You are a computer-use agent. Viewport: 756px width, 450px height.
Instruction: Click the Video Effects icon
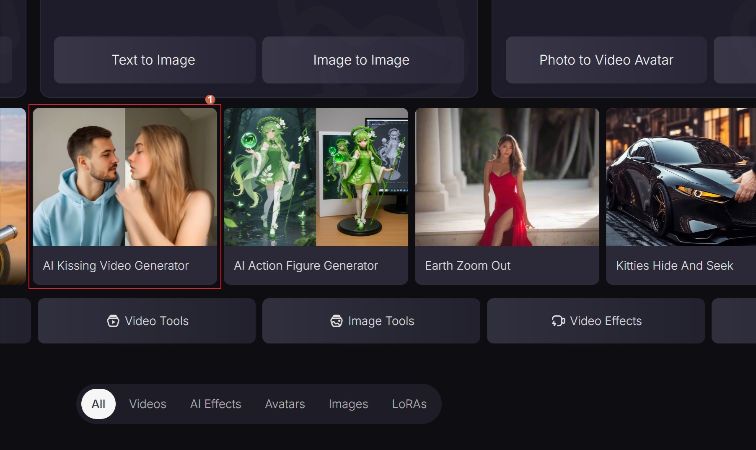click(x=558, y=321)
